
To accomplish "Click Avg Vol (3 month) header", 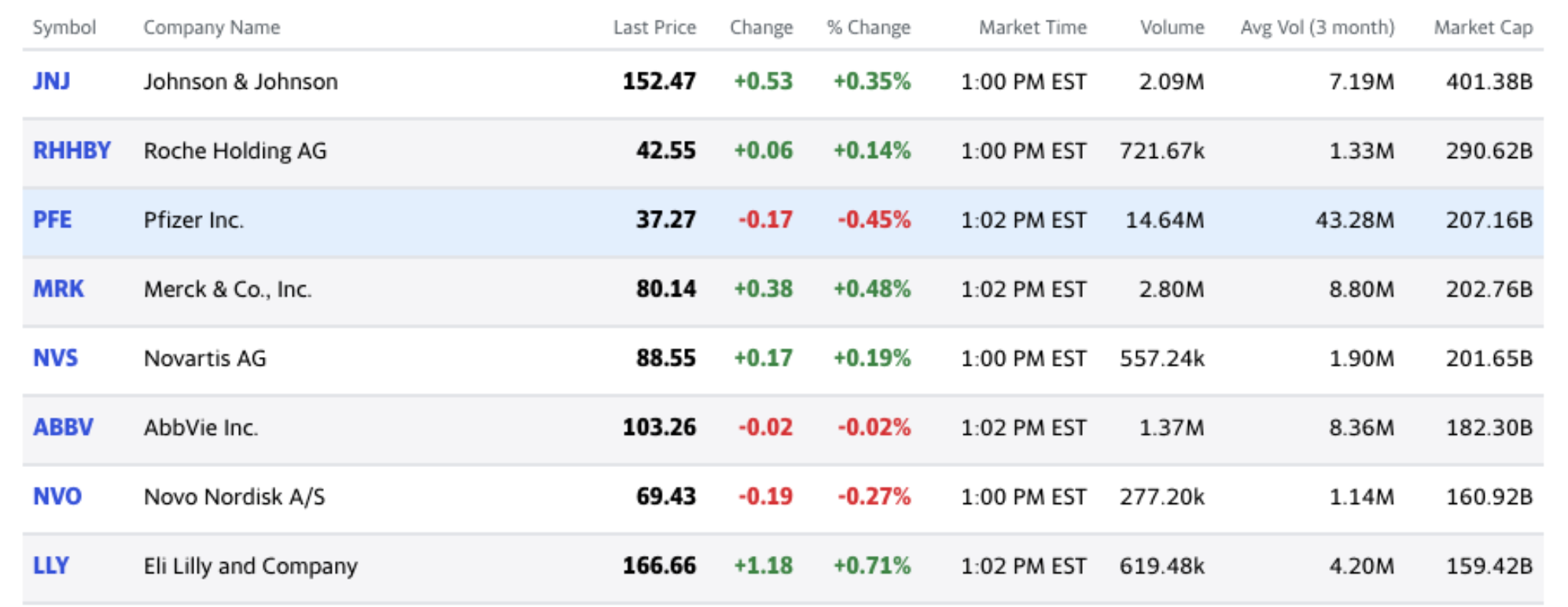I will (1317, 28).
